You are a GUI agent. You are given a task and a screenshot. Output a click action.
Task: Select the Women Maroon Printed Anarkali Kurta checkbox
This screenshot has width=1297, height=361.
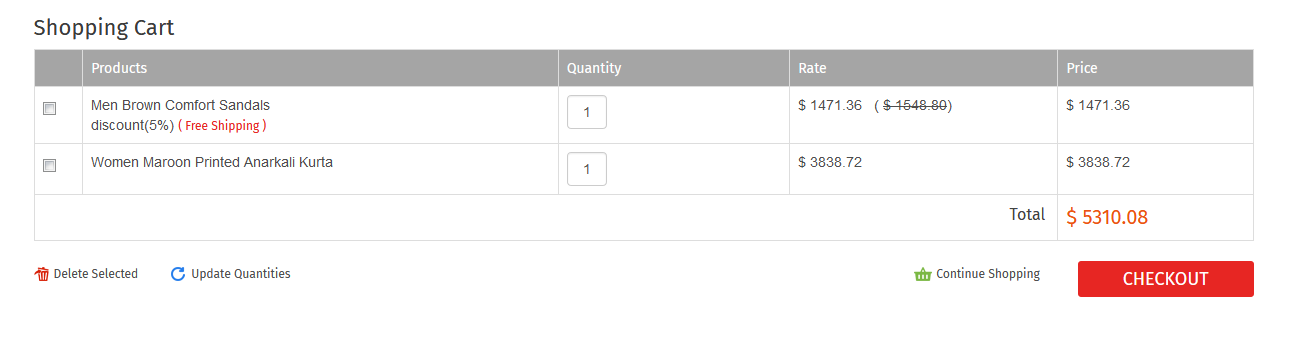click(49, 166)
